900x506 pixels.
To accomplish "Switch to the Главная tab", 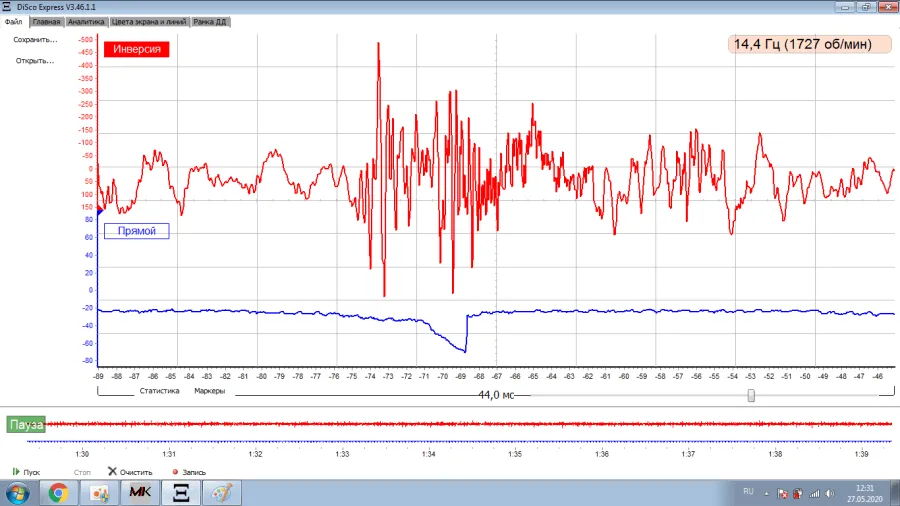I will pos(46,22).
